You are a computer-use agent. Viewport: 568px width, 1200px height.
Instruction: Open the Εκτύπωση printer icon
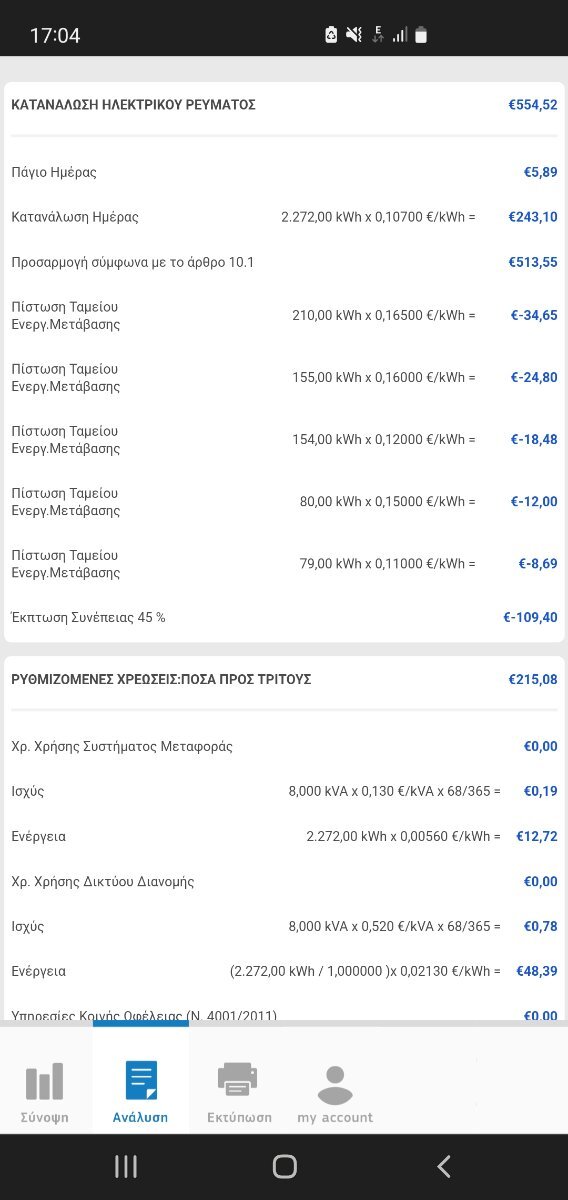237,1080
